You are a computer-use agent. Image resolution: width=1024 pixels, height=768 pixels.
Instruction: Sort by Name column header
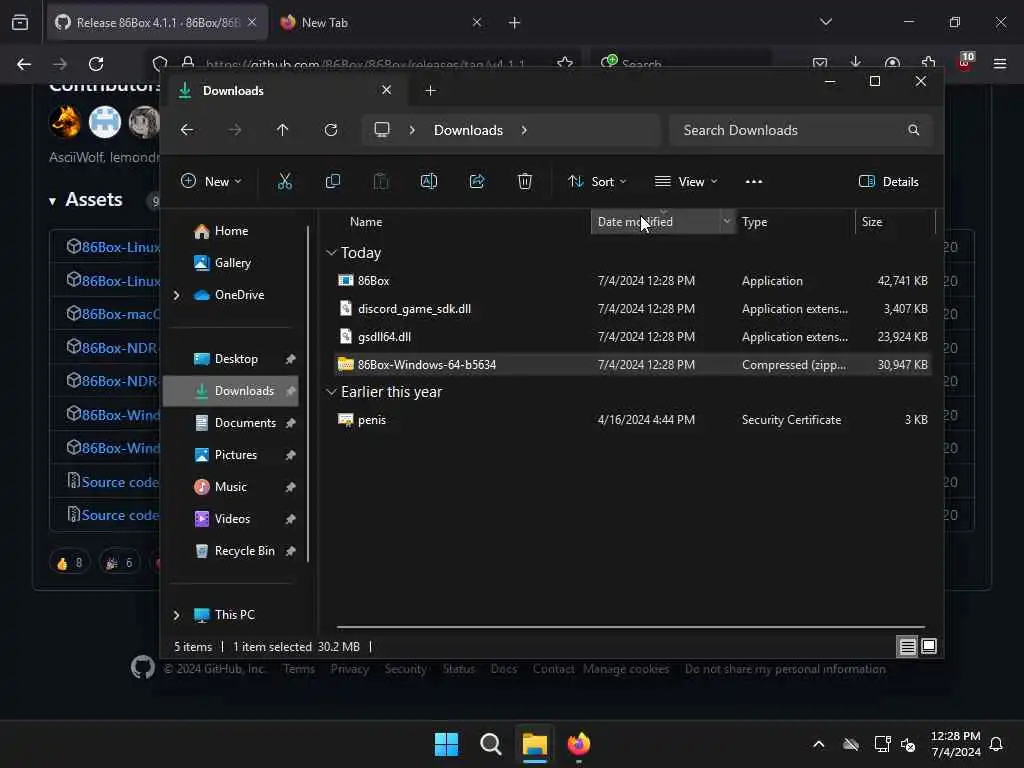click(x=366, y=222)
